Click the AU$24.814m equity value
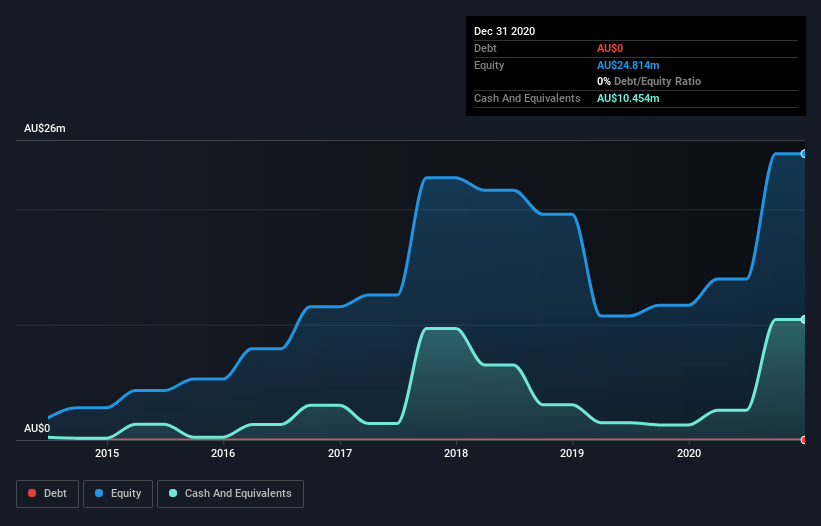Viewport: 821px width, 526px height. click(x=628, y=65)
